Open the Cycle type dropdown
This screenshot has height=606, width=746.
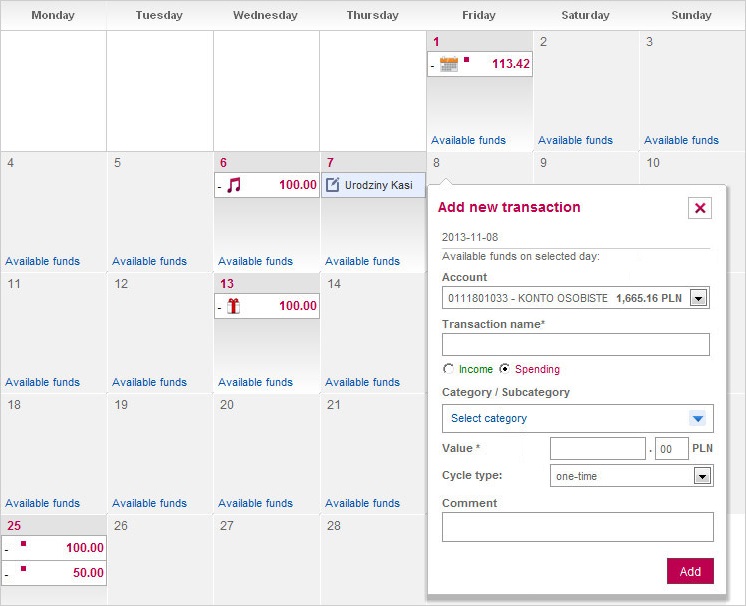click(702, 476)
